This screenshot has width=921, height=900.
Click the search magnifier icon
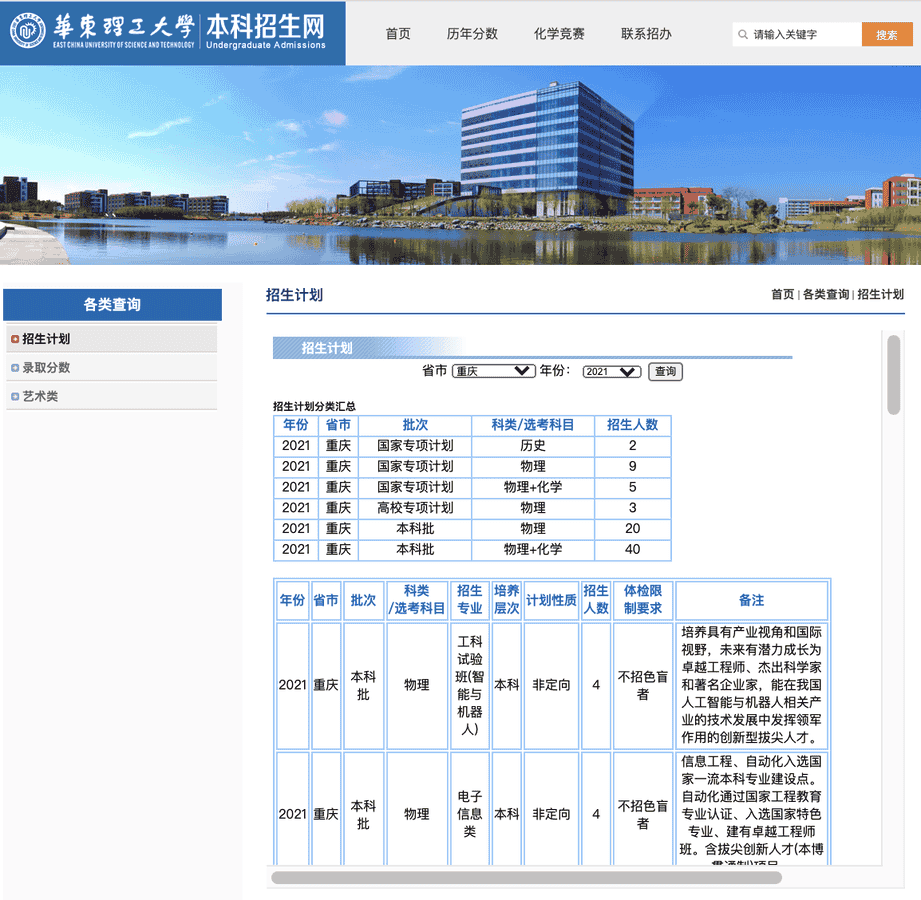tap(743, 35)
